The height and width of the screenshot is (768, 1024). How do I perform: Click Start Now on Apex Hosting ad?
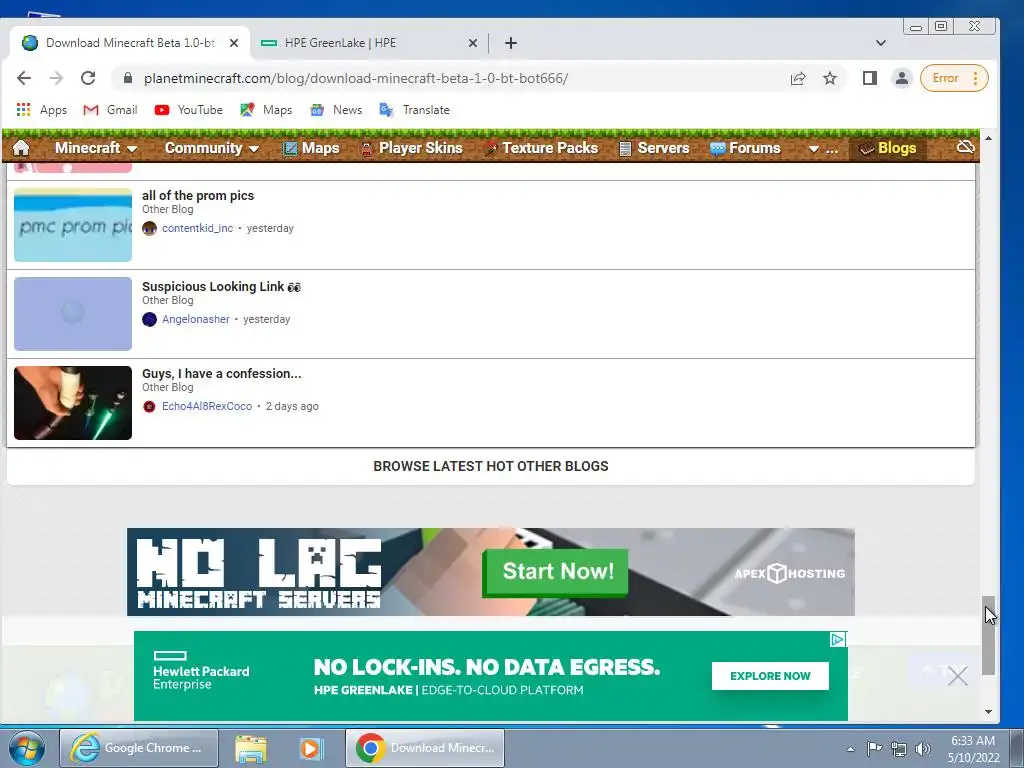tap(556, 572)
